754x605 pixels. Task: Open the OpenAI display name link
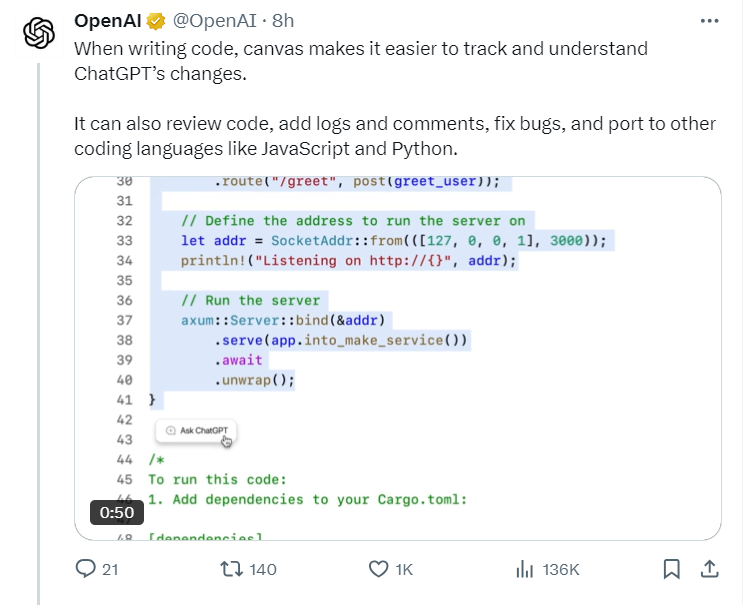tap(107, 21)
